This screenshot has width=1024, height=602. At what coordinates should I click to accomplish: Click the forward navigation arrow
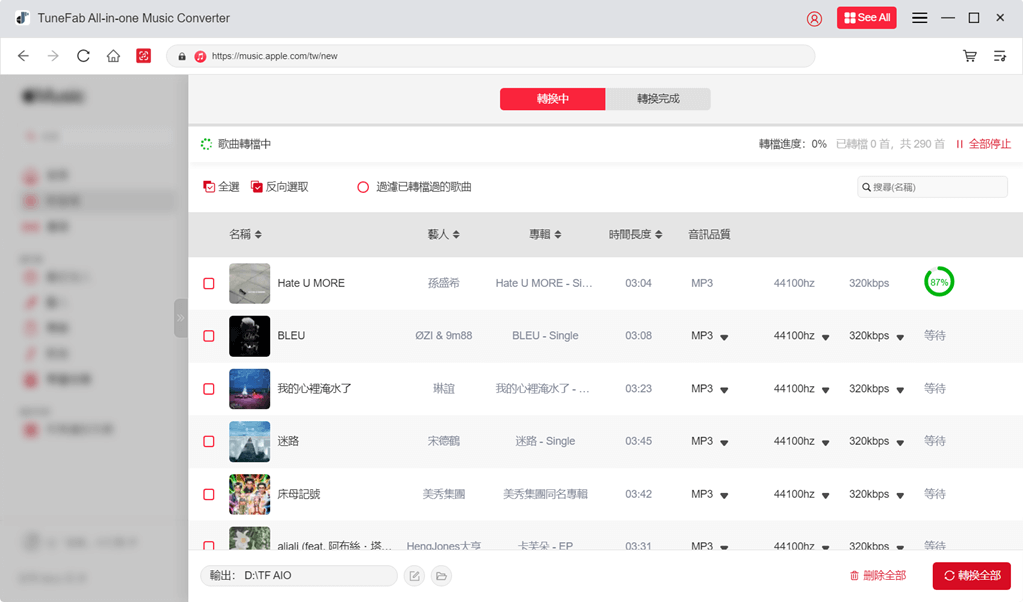[x=53, y=56]
